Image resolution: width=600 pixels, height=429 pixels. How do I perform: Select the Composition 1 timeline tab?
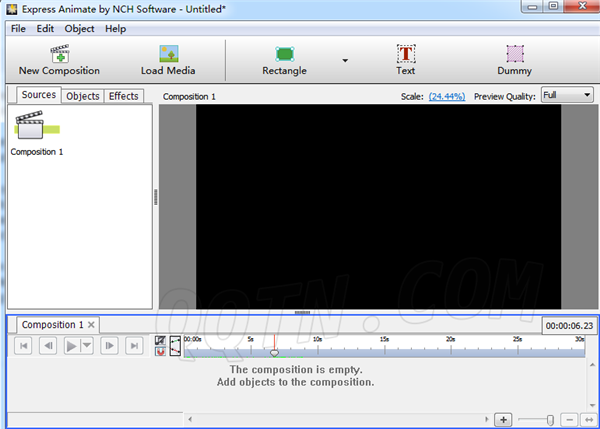click(52, 325)
